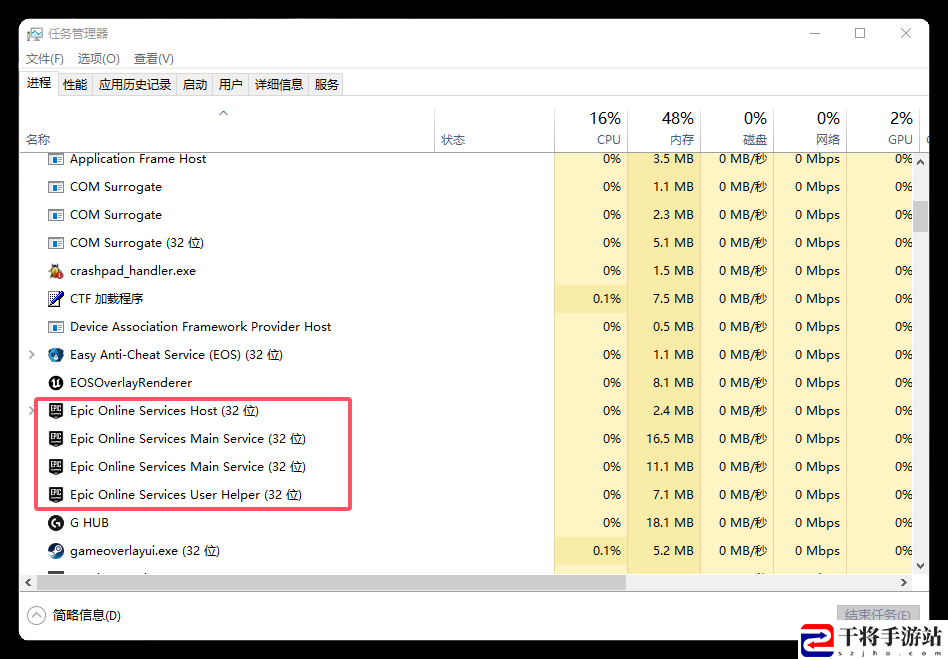Screen dimensions: 948x659
Task: Open the 文件(F) menu
Action: tap(45, 59)
